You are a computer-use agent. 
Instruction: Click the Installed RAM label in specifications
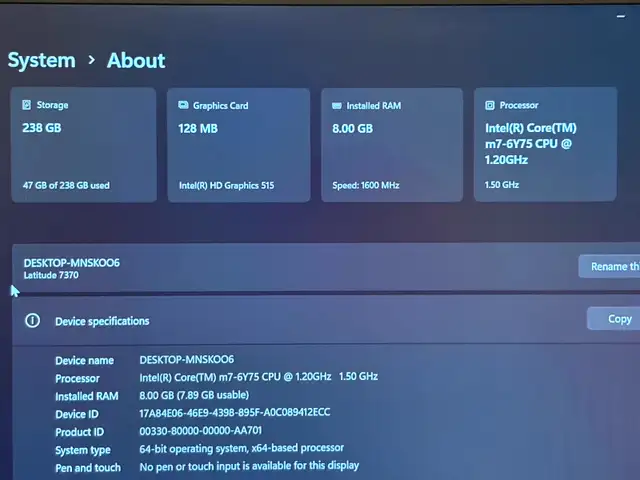pos(87,396)
